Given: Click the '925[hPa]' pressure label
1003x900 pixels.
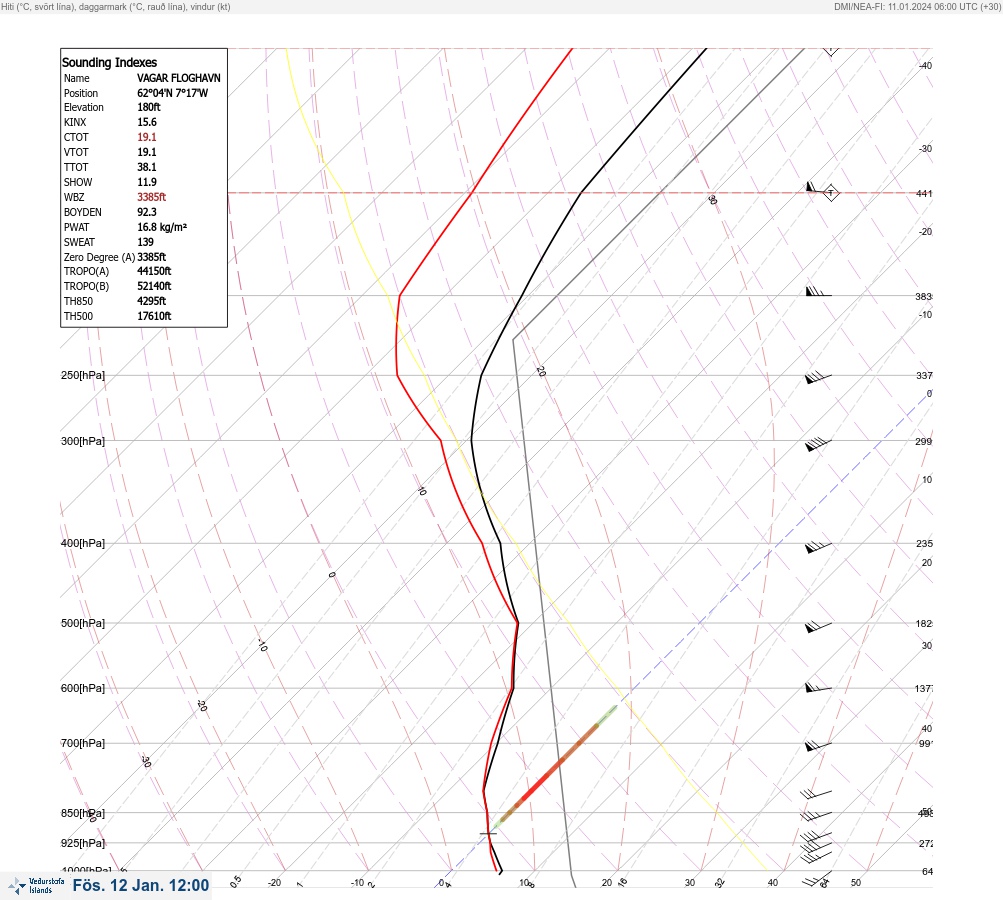Looking at the screenshot, I should (x=83, y=843).
